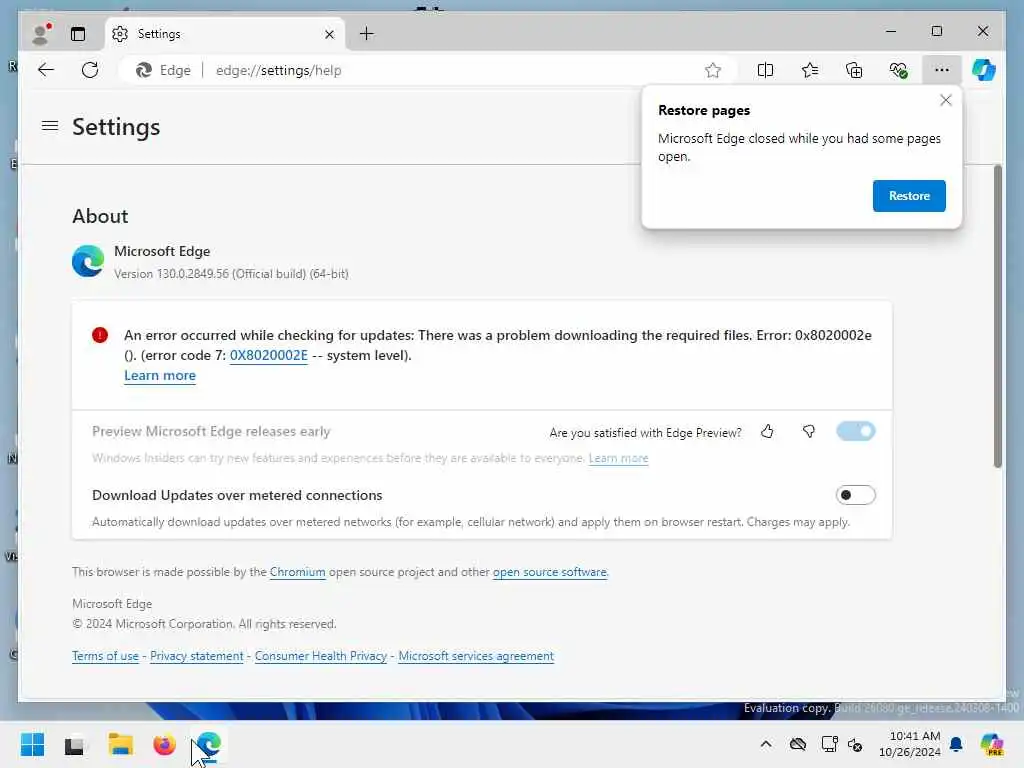Open File Explorer from taskbar
The width and height of the screenshot is (1024, 768).
pyautogui.click(x=120, y=744)
